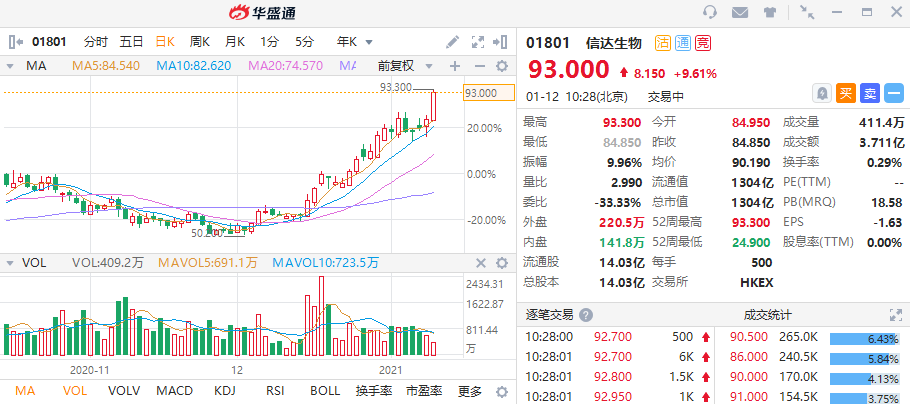Switch to 五日 five-day chart
The image size is (910, 404).
(131, 42)
